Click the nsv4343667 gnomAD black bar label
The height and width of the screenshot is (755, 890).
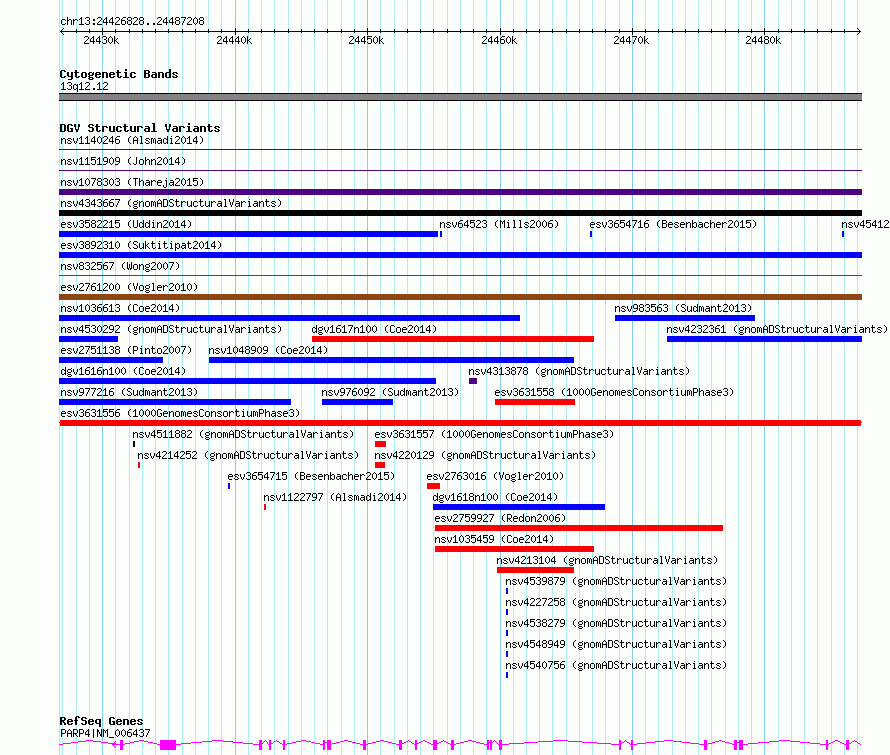click(171, 203)
